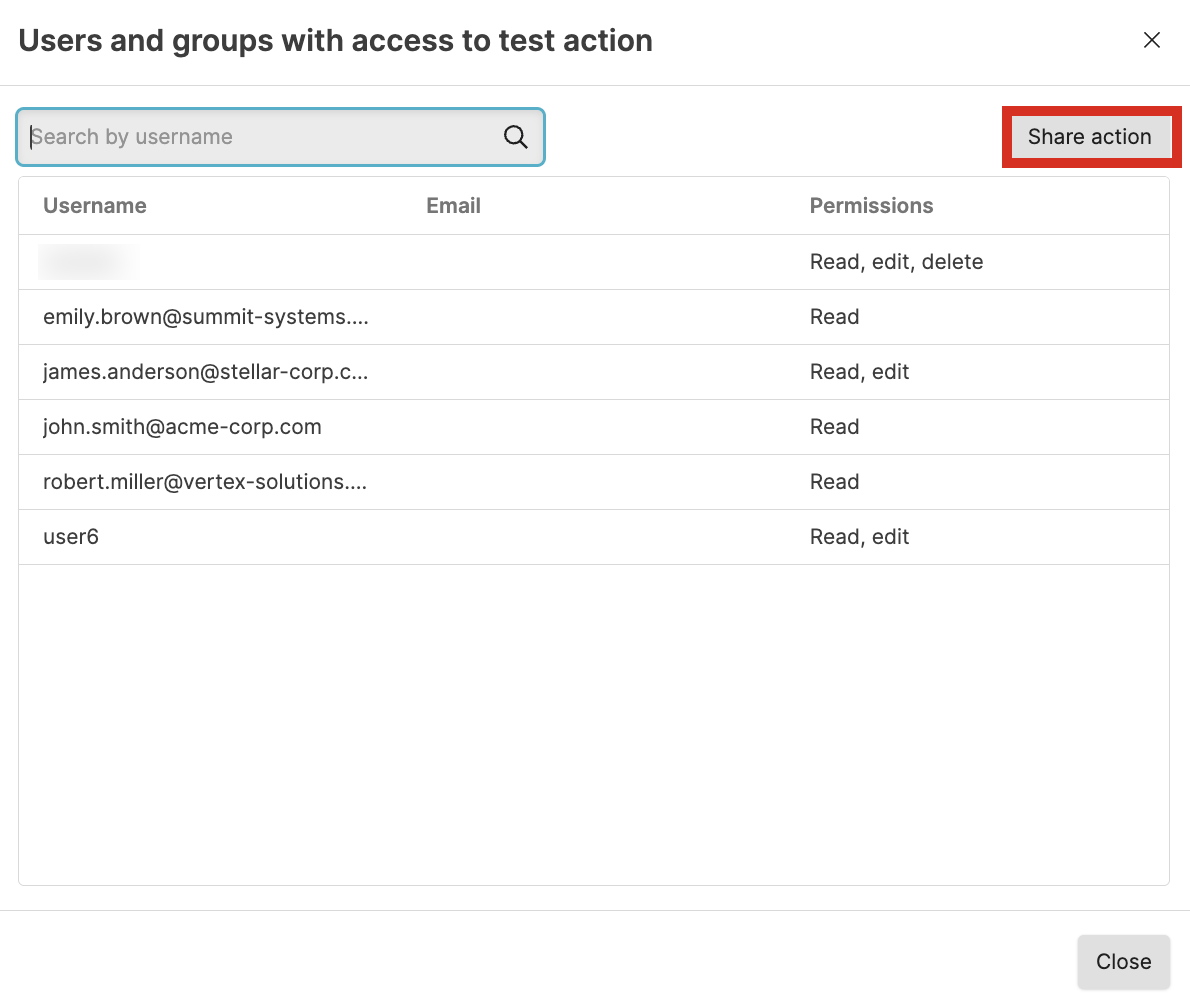Focus the Search by username field
Screen dimensions: 1190x1008
(260, 137)
